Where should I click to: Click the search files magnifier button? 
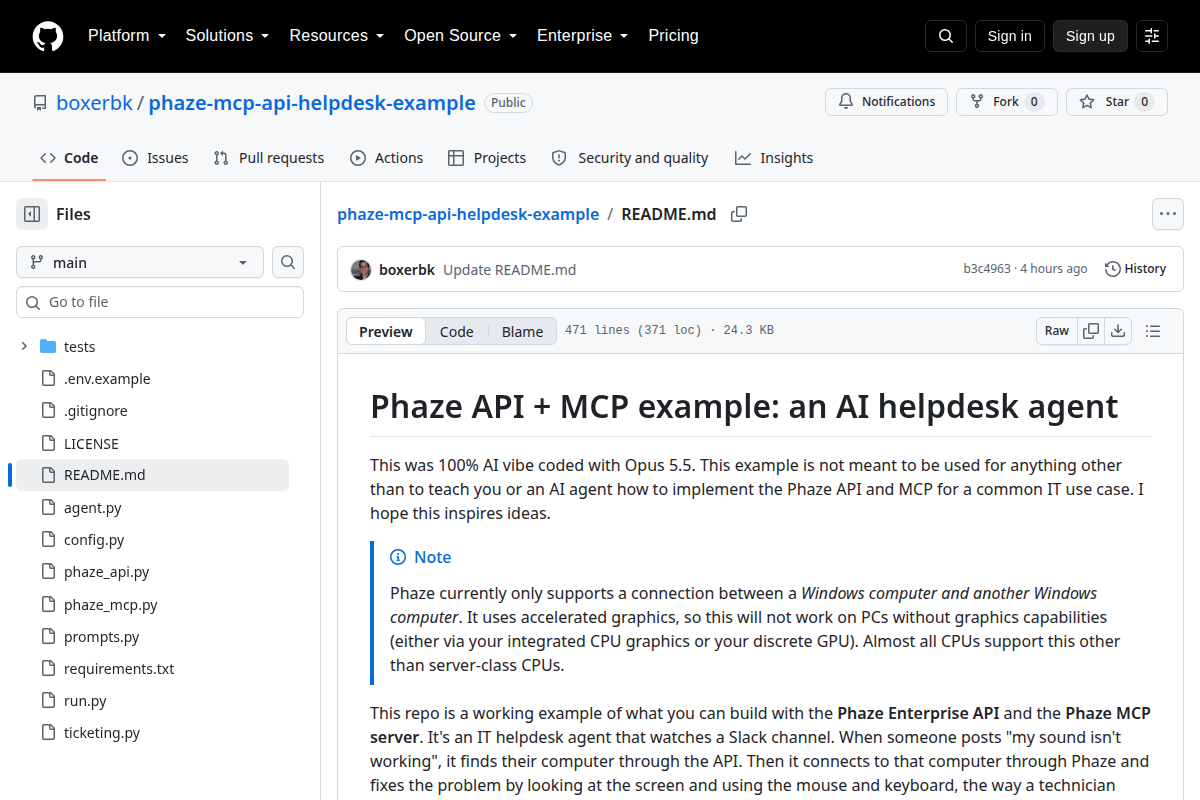coord(288,262)
